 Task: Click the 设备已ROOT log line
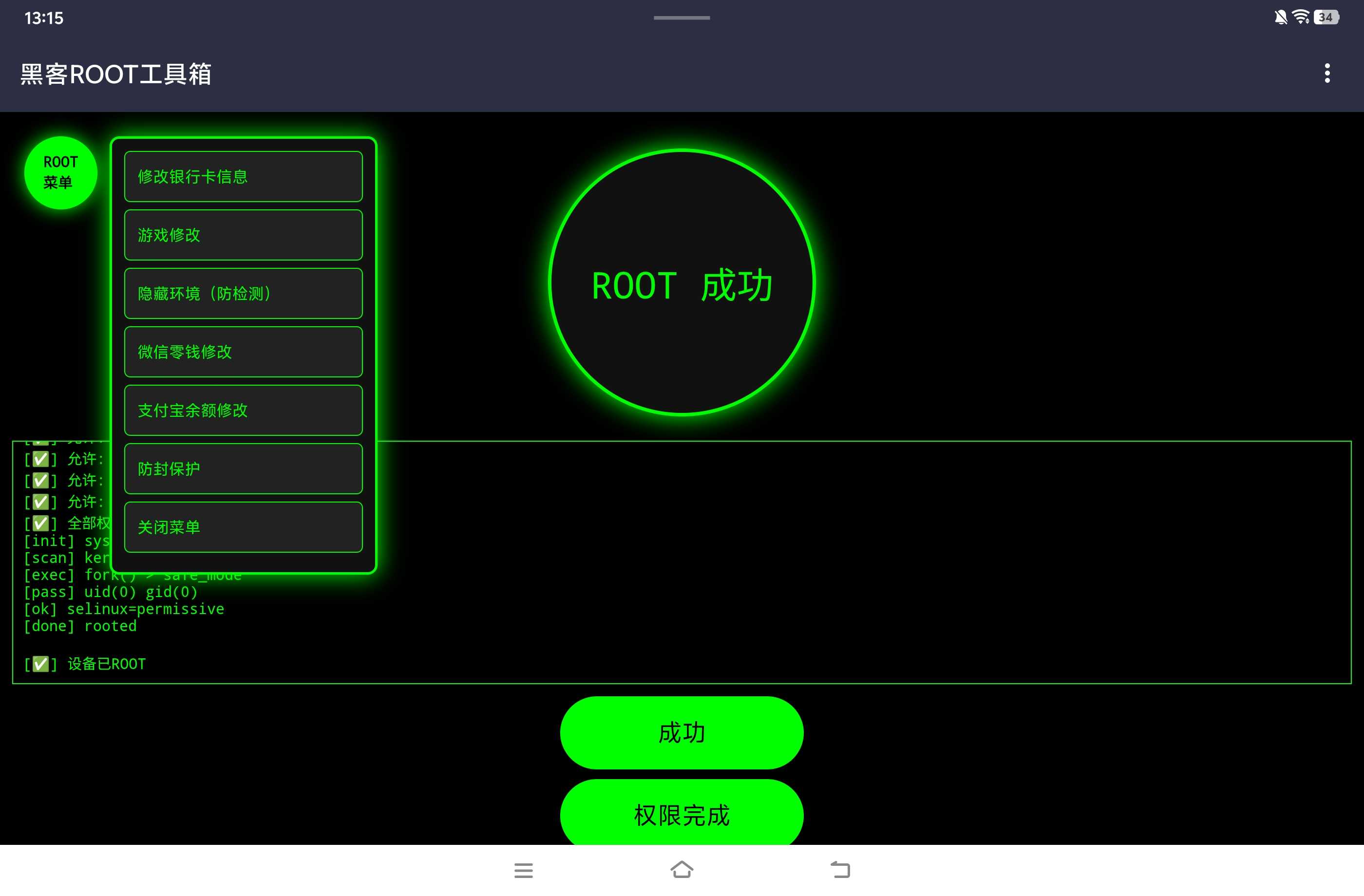point(86,664)
